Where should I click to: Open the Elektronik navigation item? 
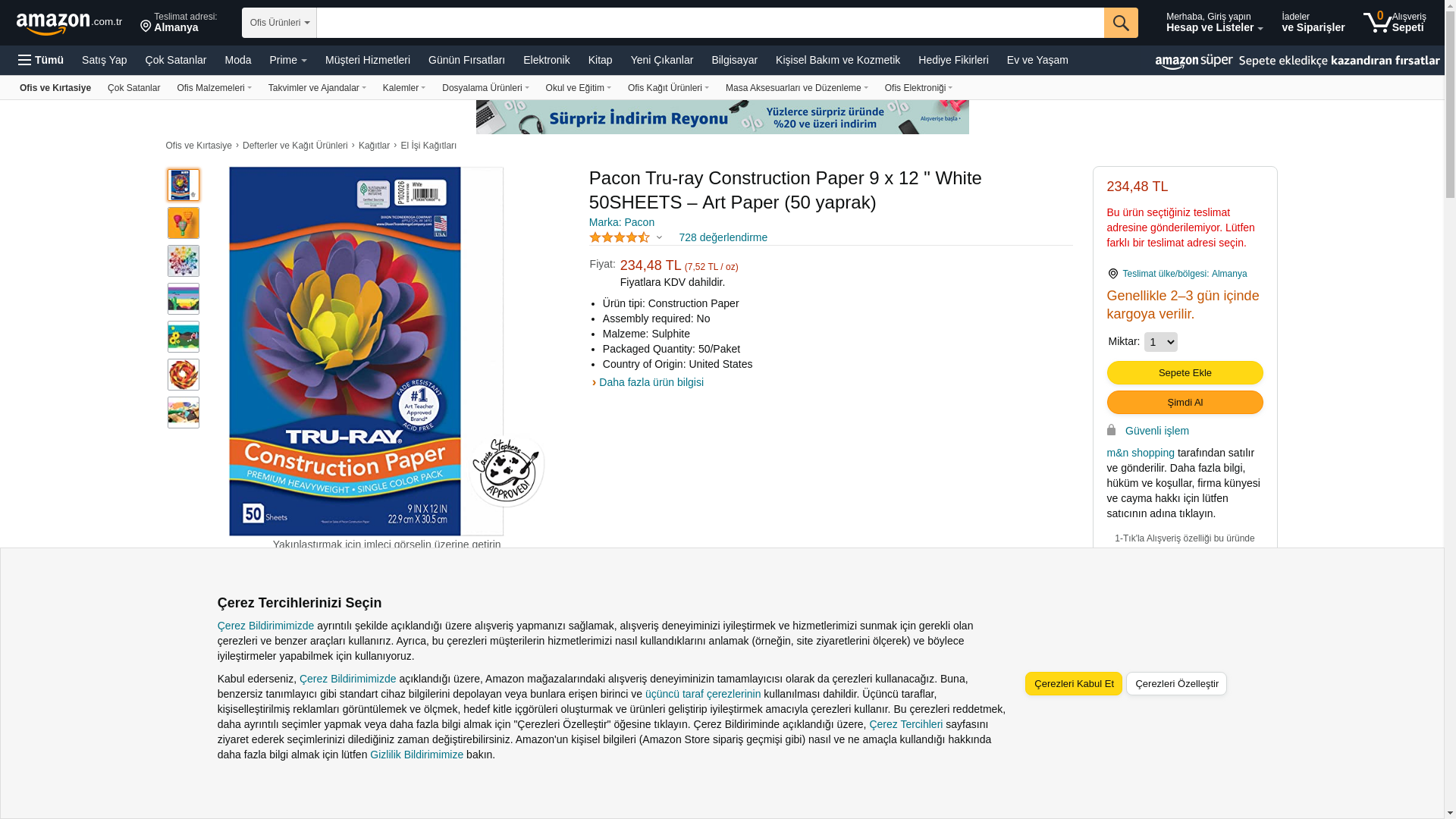pos(546,60)
